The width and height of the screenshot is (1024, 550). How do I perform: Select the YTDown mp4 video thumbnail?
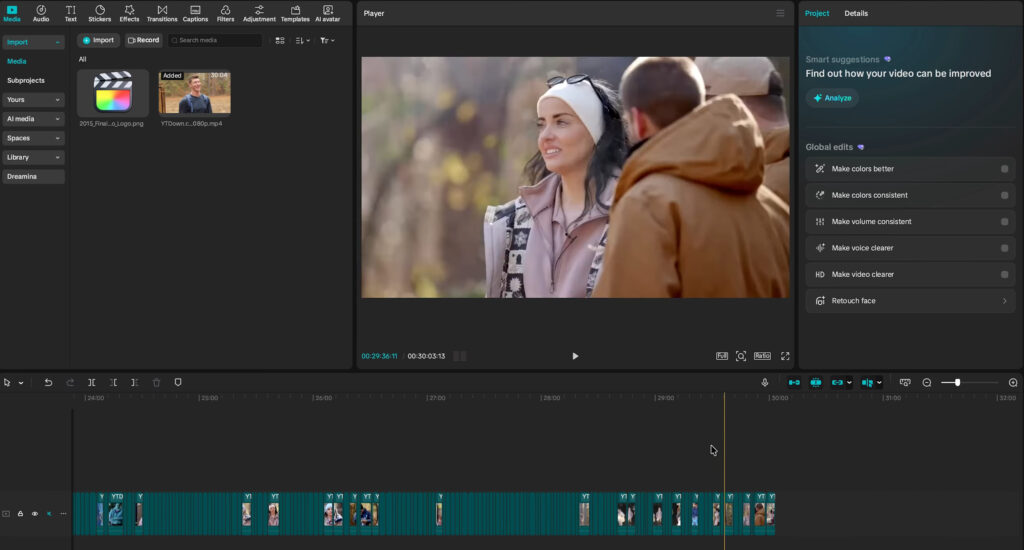pos(195,92)
